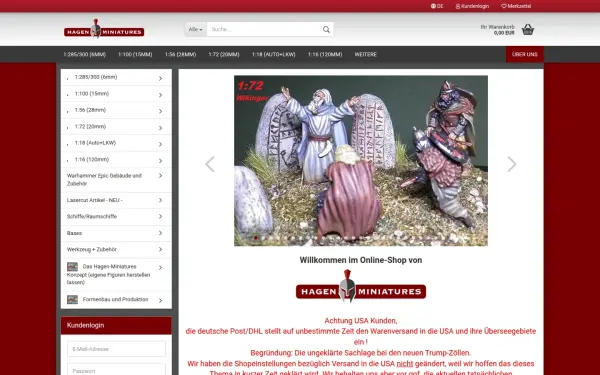Open Das Hagen-Miniatures Konzept link
The height and width of the screenshot is (375, 600).
pos(109,274)
